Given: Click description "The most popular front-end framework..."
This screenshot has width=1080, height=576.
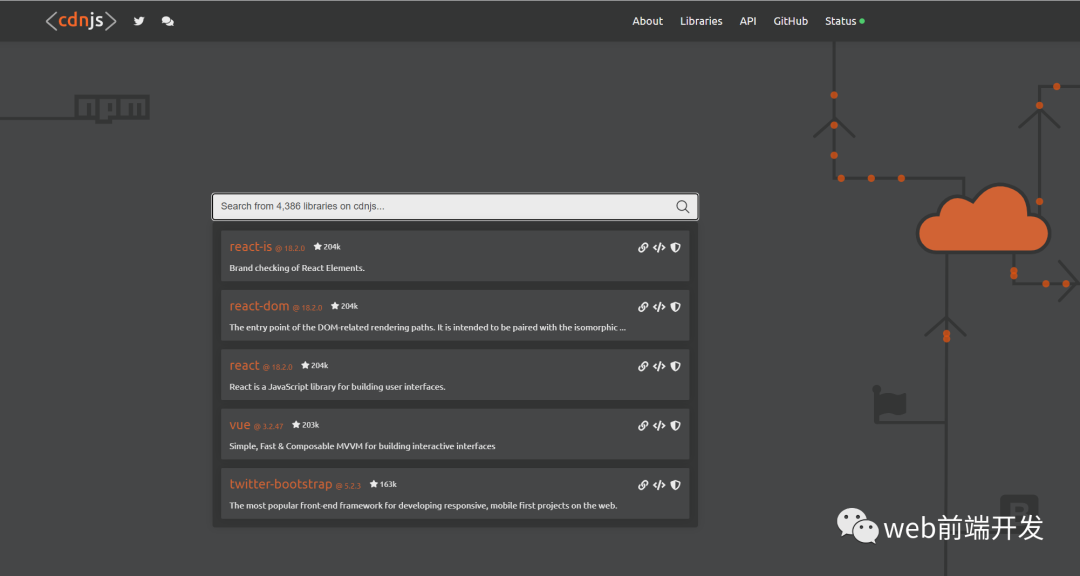Looking at the screenshot, I should point(423,506).
